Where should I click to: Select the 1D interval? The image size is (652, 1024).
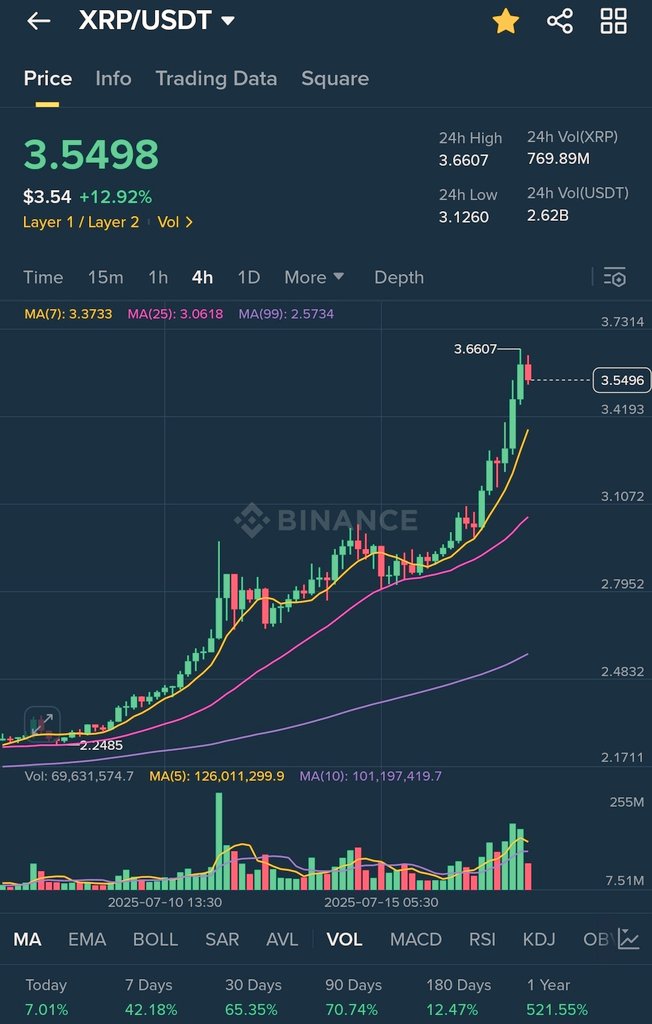248,277
